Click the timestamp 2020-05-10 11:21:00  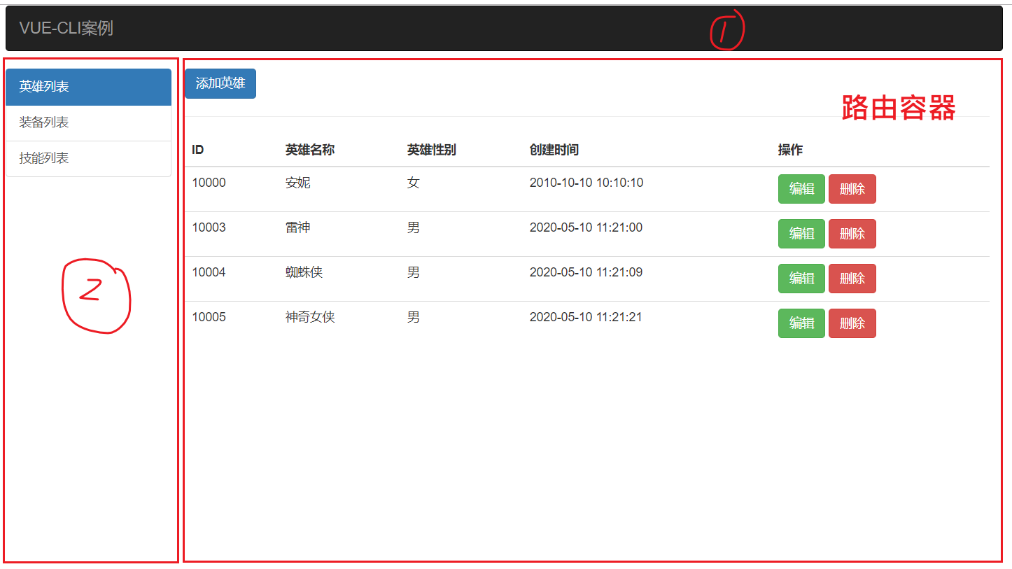[x=586, y=227]
